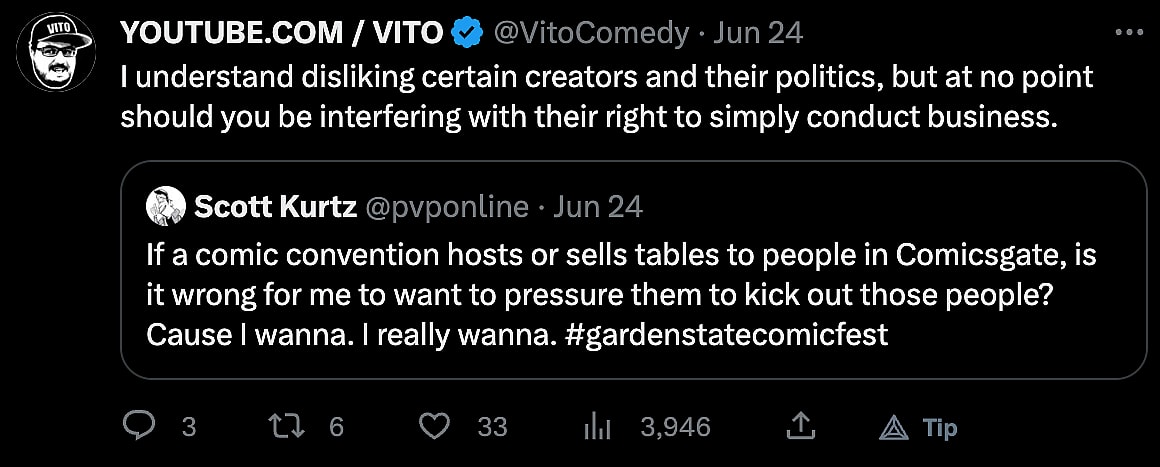Open the three-dot more options menu

(x=1129, y=32)
